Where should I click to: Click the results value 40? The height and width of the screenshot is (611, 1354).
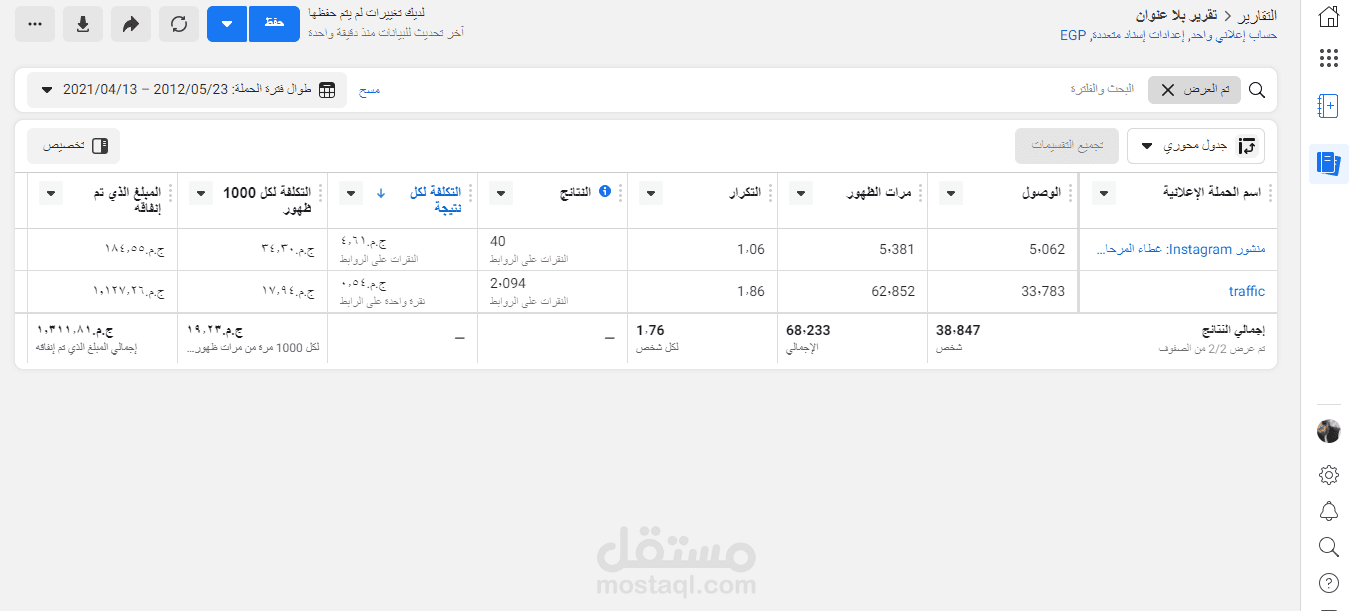[498, 241]
